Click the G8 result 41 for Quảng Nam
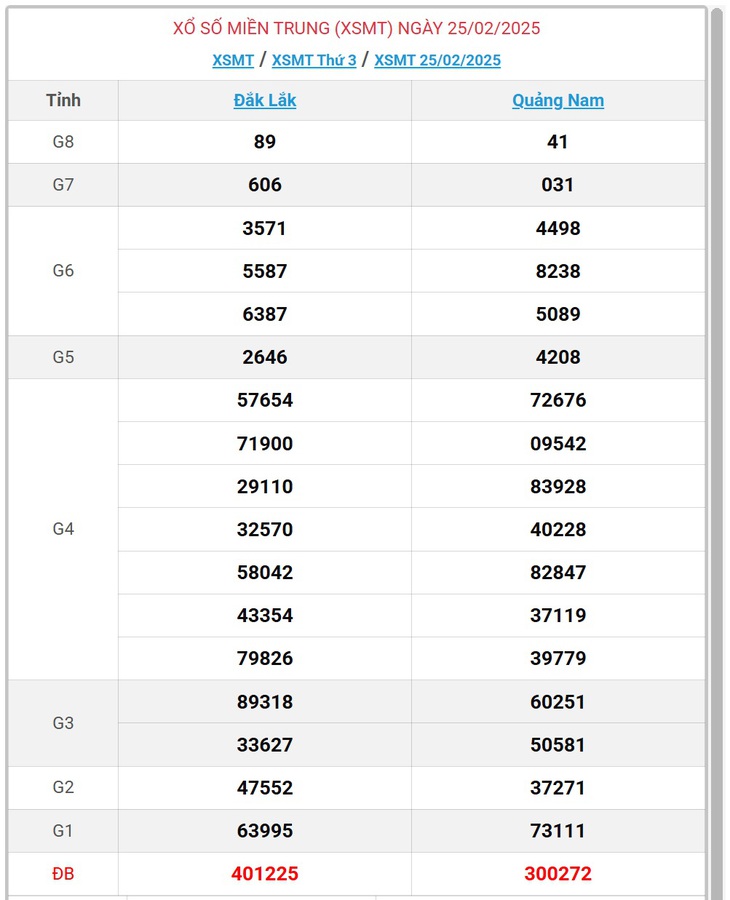Screen dimensions: 730x900 pos(558,142)
